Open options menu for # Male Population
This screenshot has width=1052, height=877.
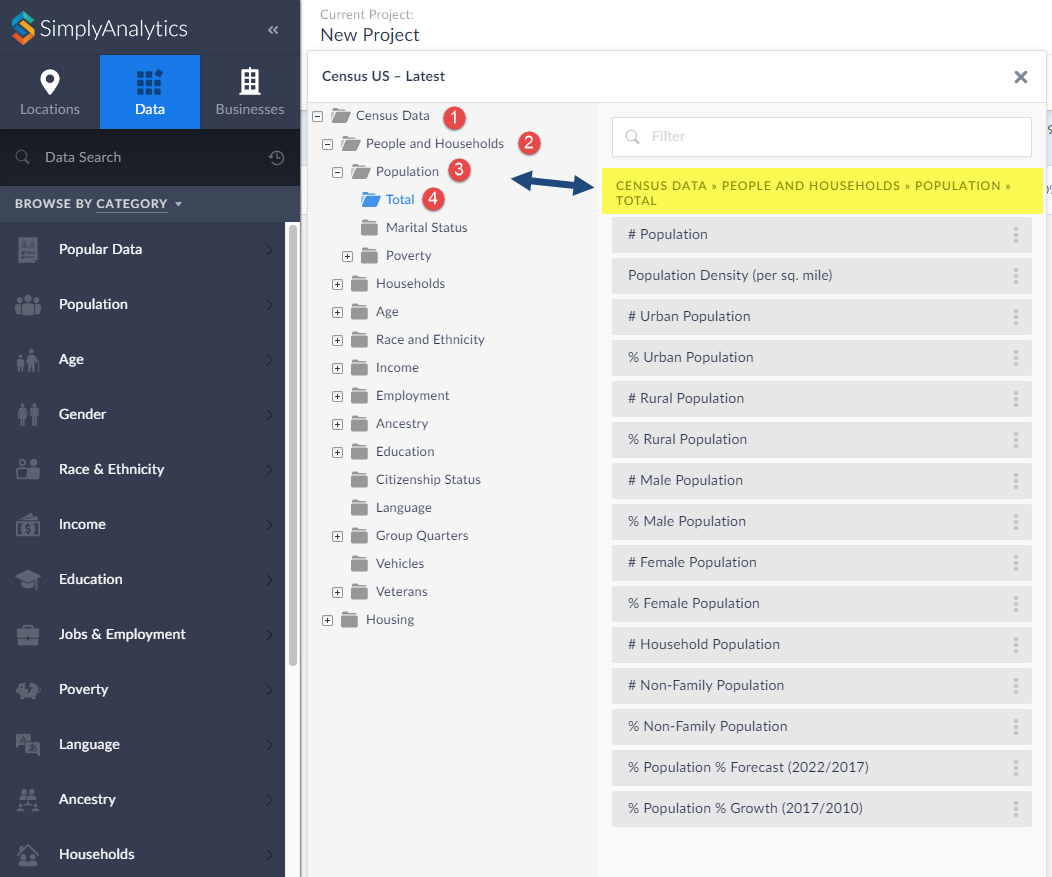1016,480
